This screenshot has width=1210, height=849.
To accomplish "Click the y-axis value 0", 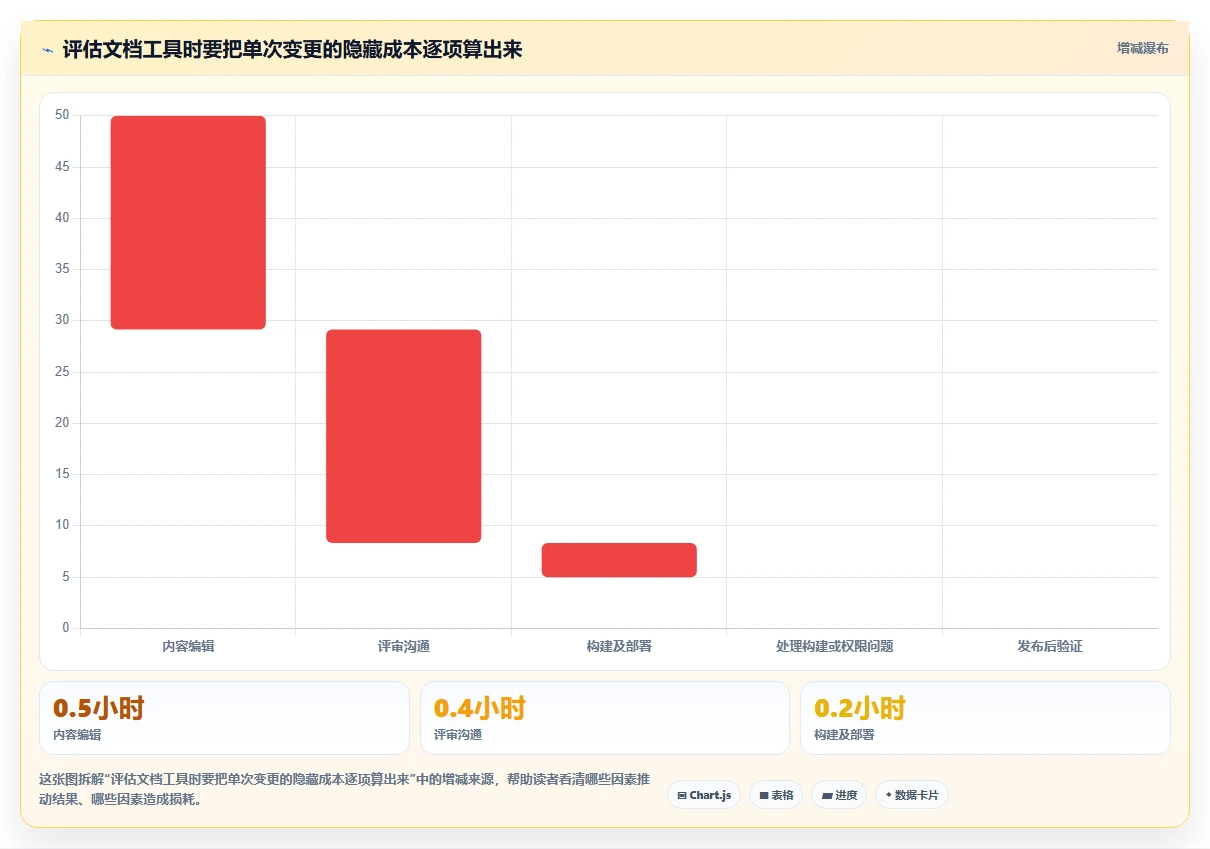I will [66, 628].
